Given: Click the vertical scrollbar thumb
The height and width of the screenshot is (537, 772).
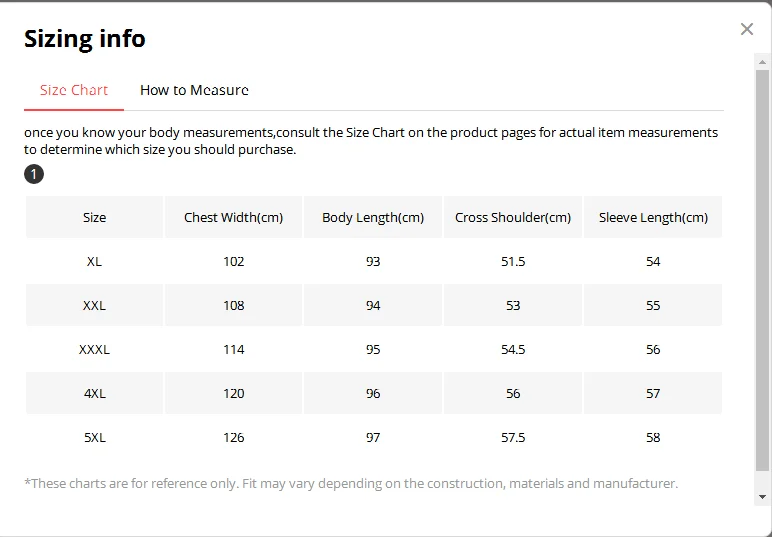Looking at the screenshot, I should (x=762, y=271).
